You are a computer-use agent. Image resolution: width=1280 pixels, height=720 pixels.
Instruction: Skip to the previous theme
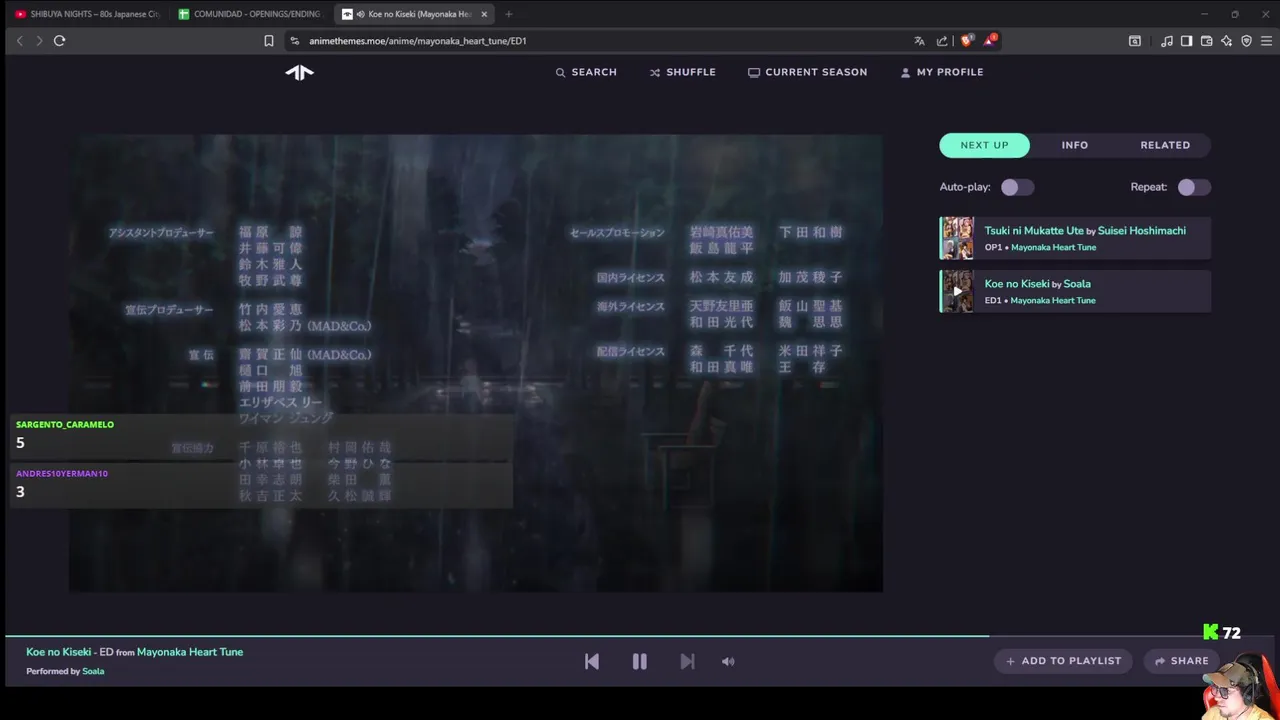[592, 661]
